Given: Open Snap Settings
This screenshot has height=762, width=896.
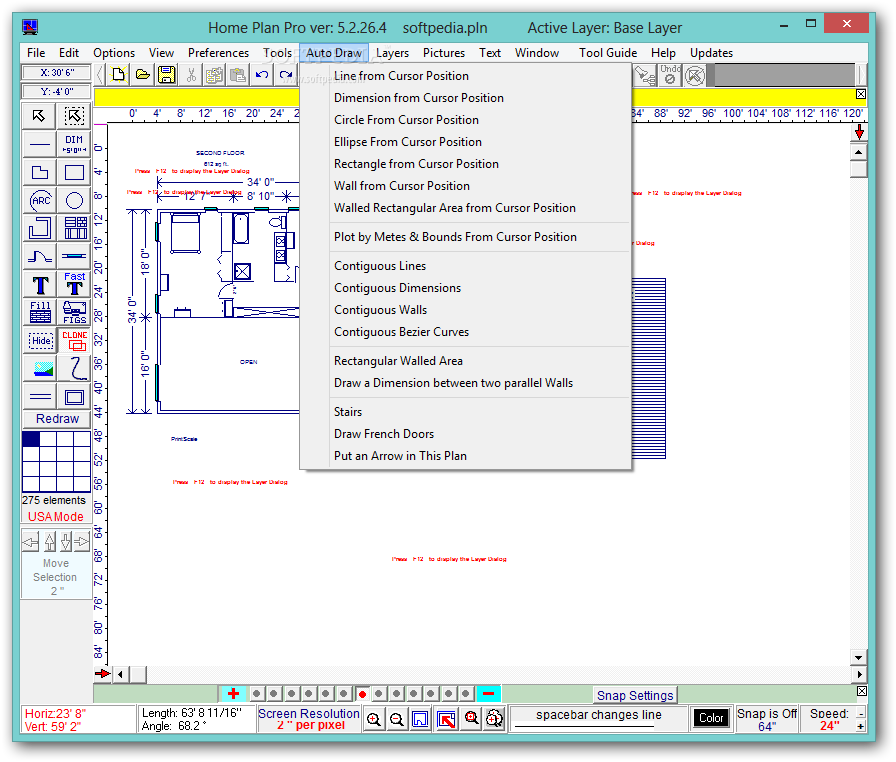Looking at the screenshot, I should pos(635,695).
